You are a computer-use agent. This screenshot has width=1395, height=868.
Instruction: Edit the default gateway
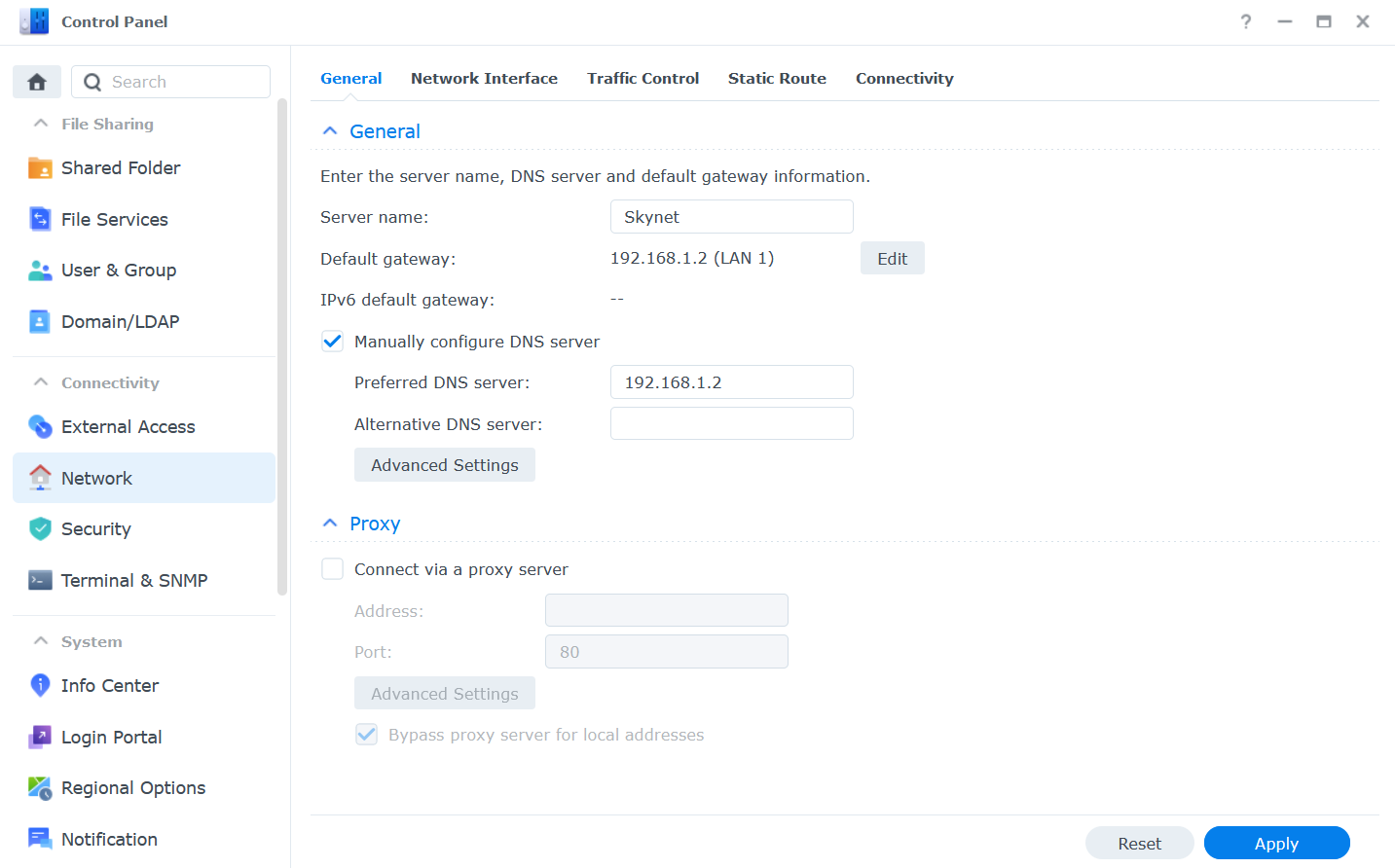(x=892, y=257)
